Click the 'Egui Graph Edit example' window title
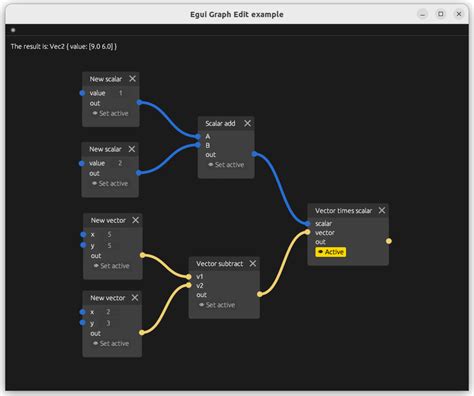Screen dimensions: 474x396 [x=237, y=14]
